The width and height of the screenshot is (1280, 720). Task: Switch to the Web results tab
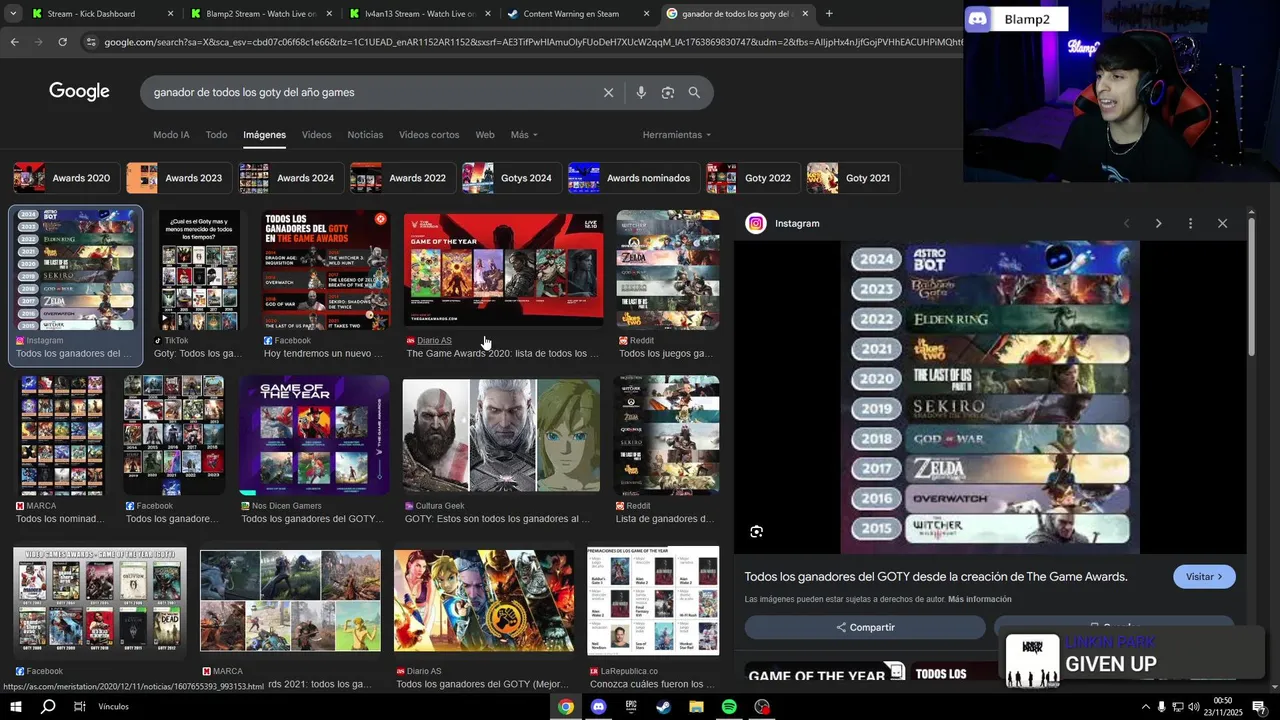(x=485, y=135)
